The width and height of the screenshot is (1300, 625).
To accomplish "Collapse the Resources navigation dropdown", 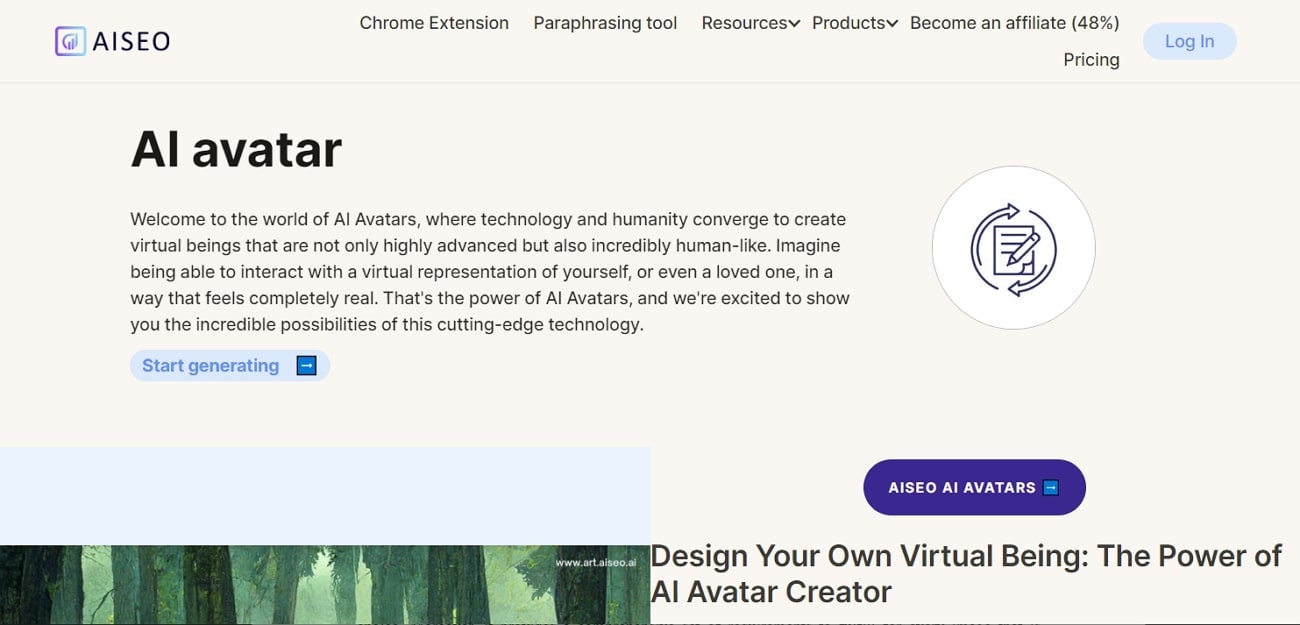I will [793, 22].
